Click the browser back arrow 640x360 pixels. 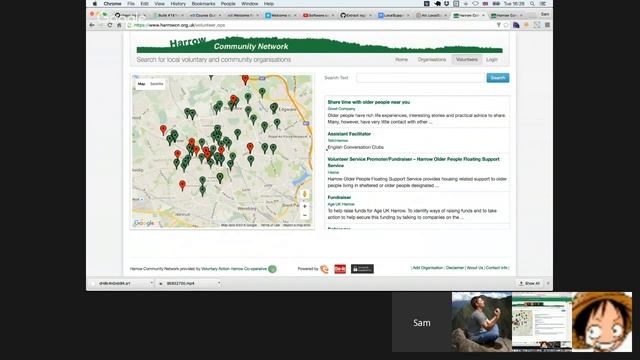[x=92, y=25]
